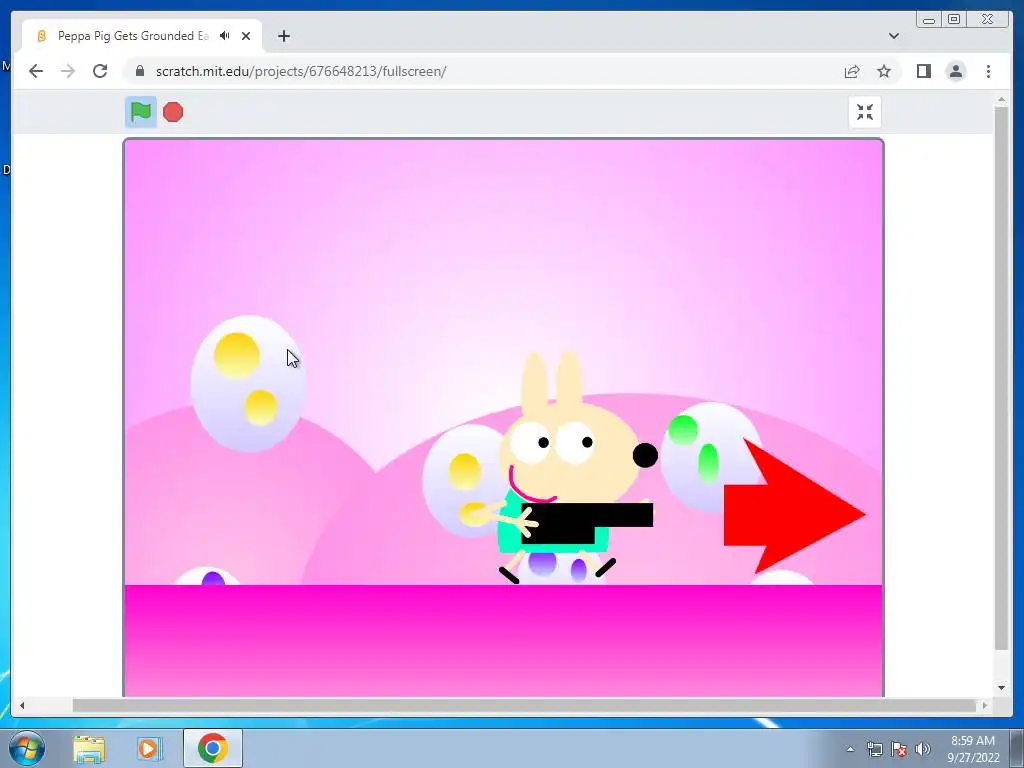Click the scroll up arrow of vertical scrollbar
The height and width of the screenshot is (768, 1024).
(x=1001, y=100)
